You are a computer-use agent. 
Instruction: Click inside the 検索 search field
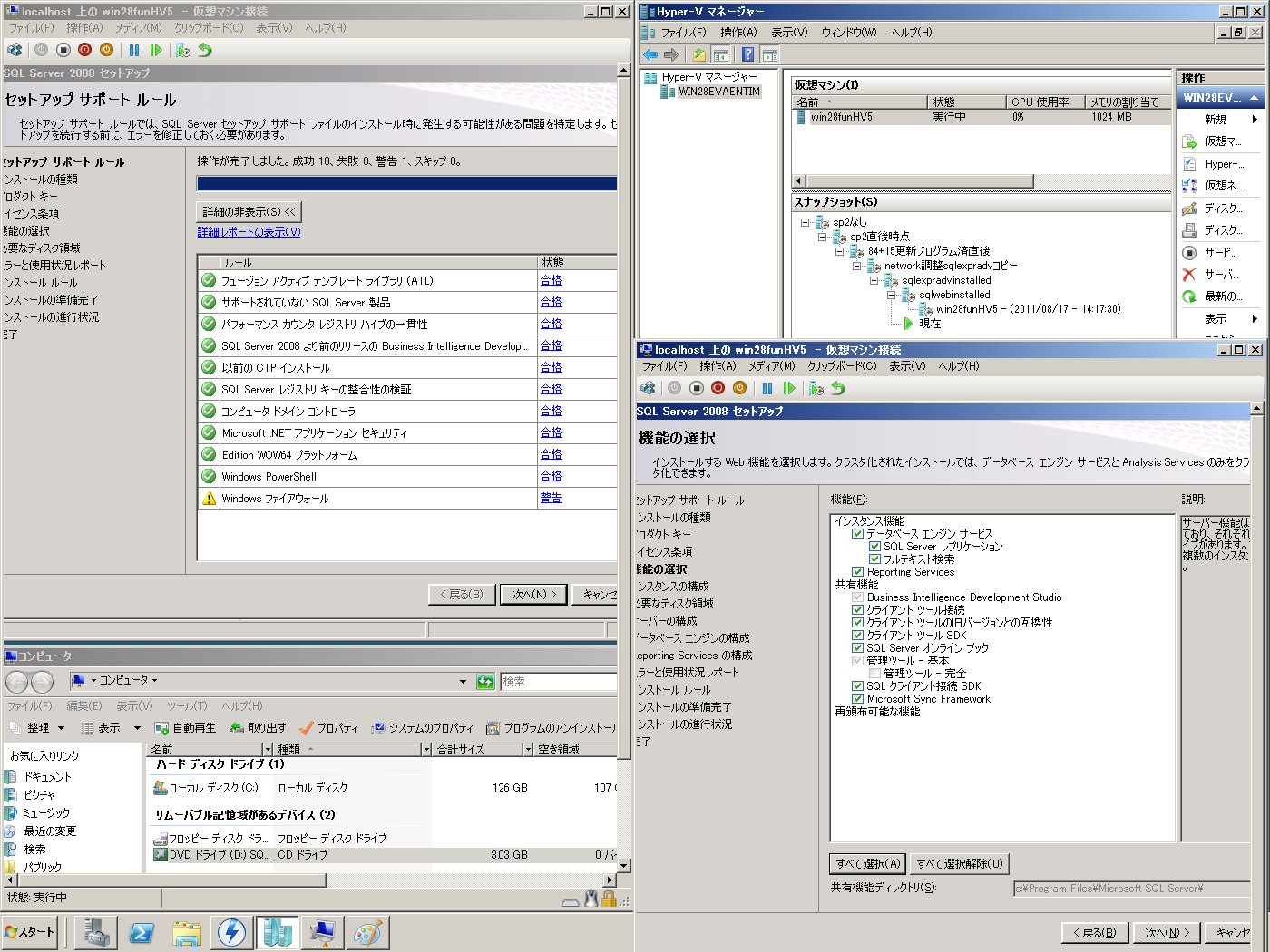[x=558, y=682]
